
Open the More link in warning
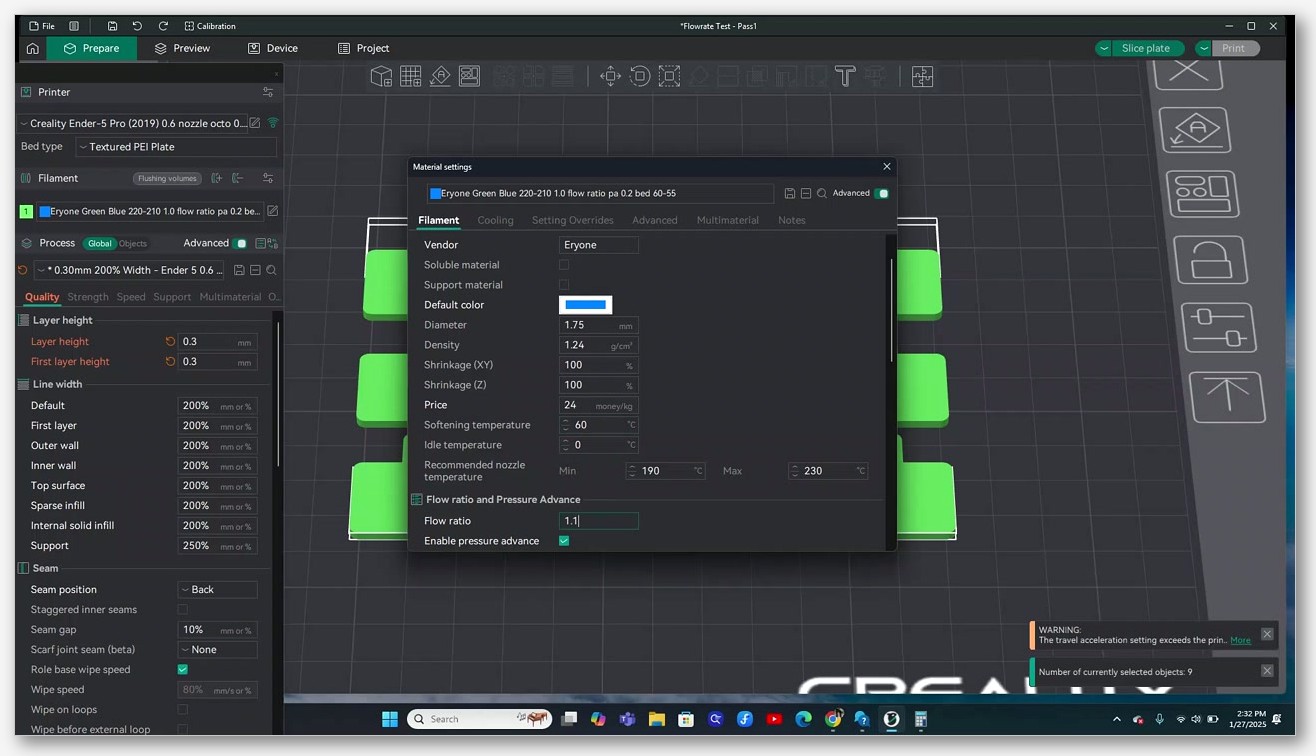pyautogui.click(x=1240, y=640)
